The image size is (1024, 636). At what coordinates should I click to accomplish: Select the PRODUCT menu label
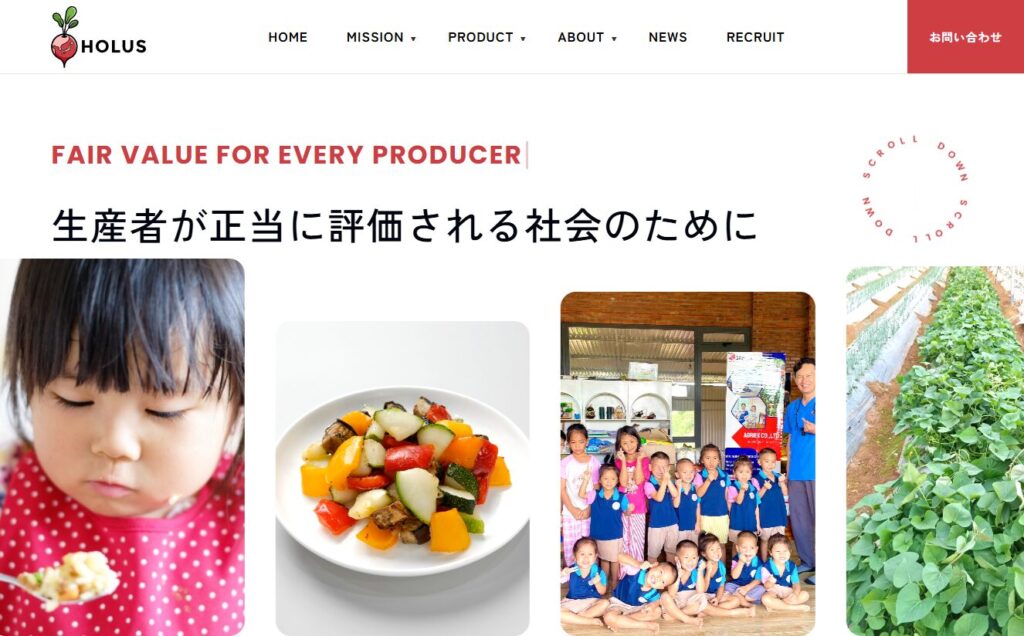[x=480, y=37]
